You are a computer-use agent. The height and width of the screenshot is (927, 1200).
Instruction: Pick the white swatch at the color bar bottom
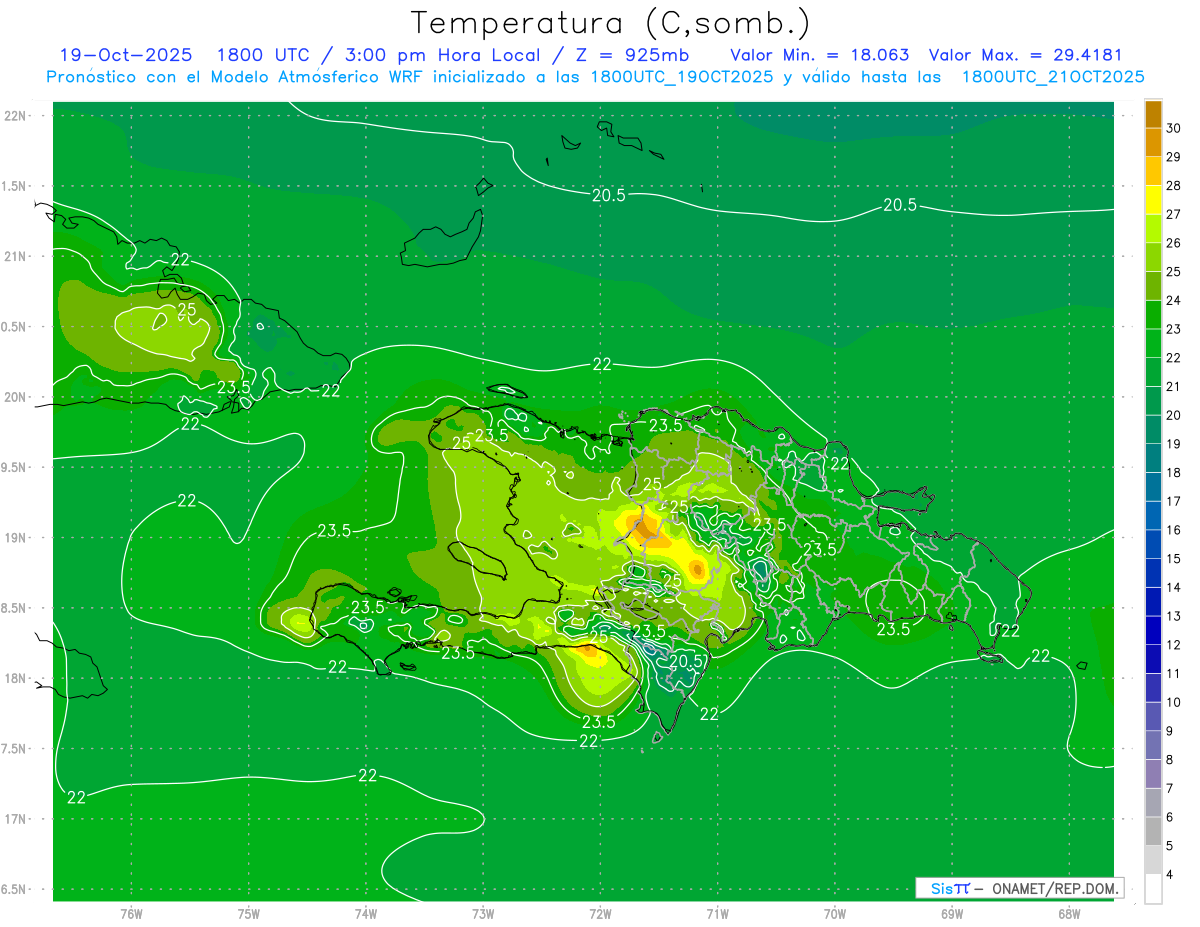1153,889
